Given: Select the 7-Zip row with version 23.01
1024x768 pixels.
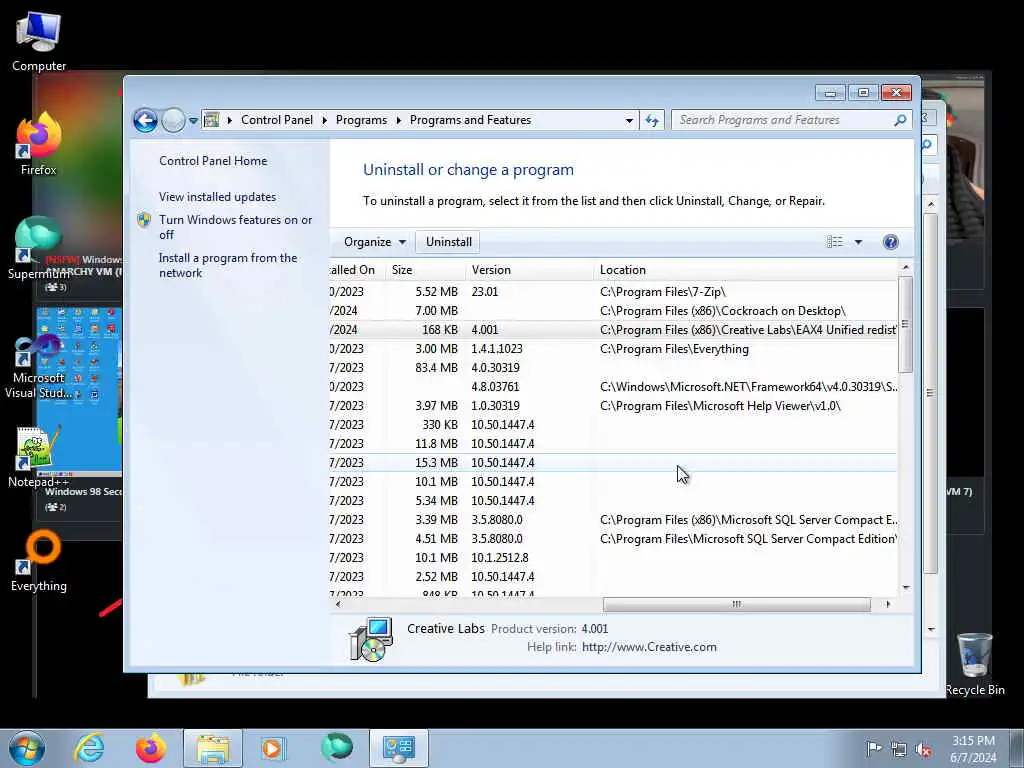Looking at the screenshot, I should [613, 292].
